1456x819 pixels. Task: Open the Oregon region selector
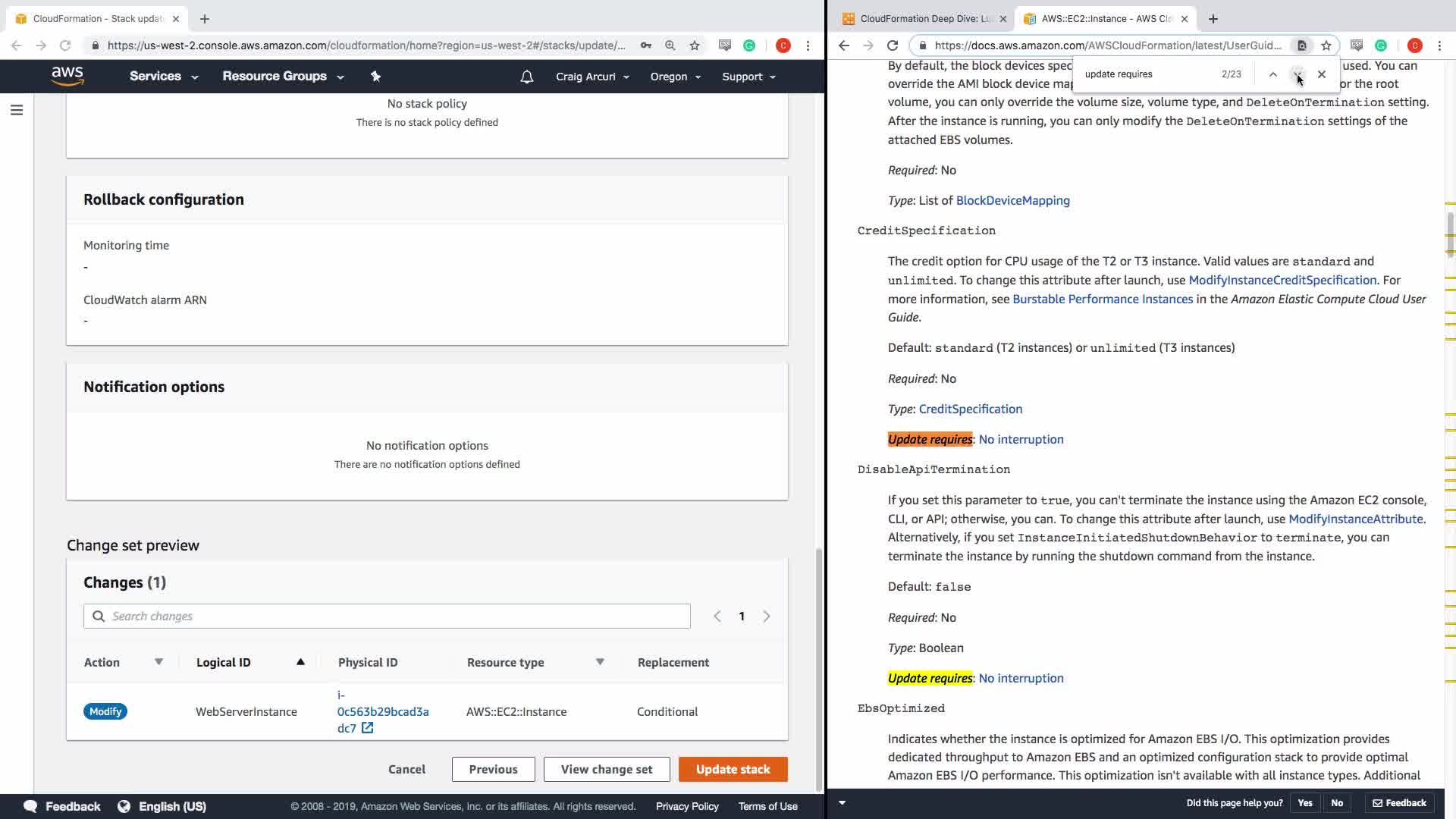coord(675,77)
